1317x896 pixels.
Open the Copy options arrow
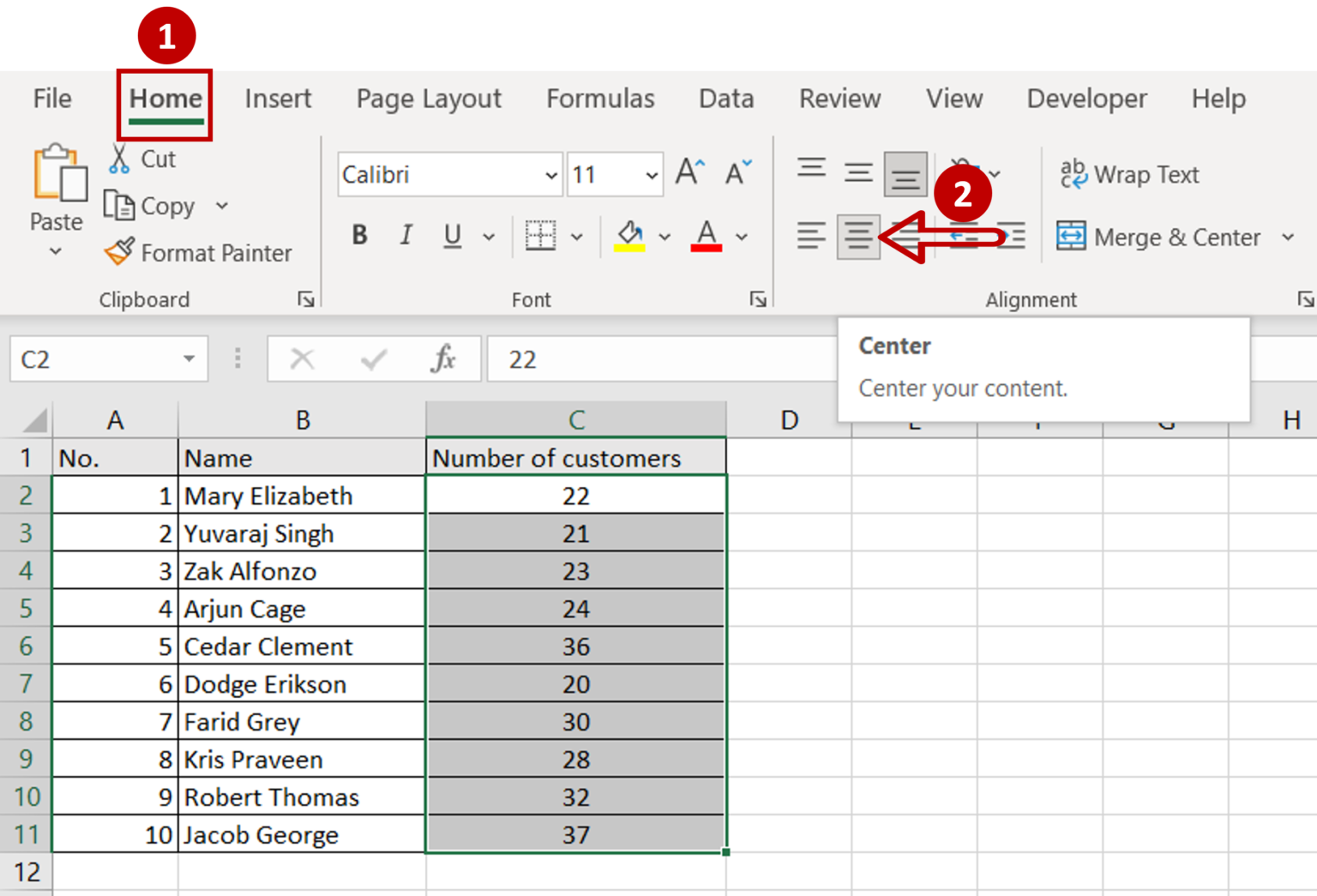222,206
